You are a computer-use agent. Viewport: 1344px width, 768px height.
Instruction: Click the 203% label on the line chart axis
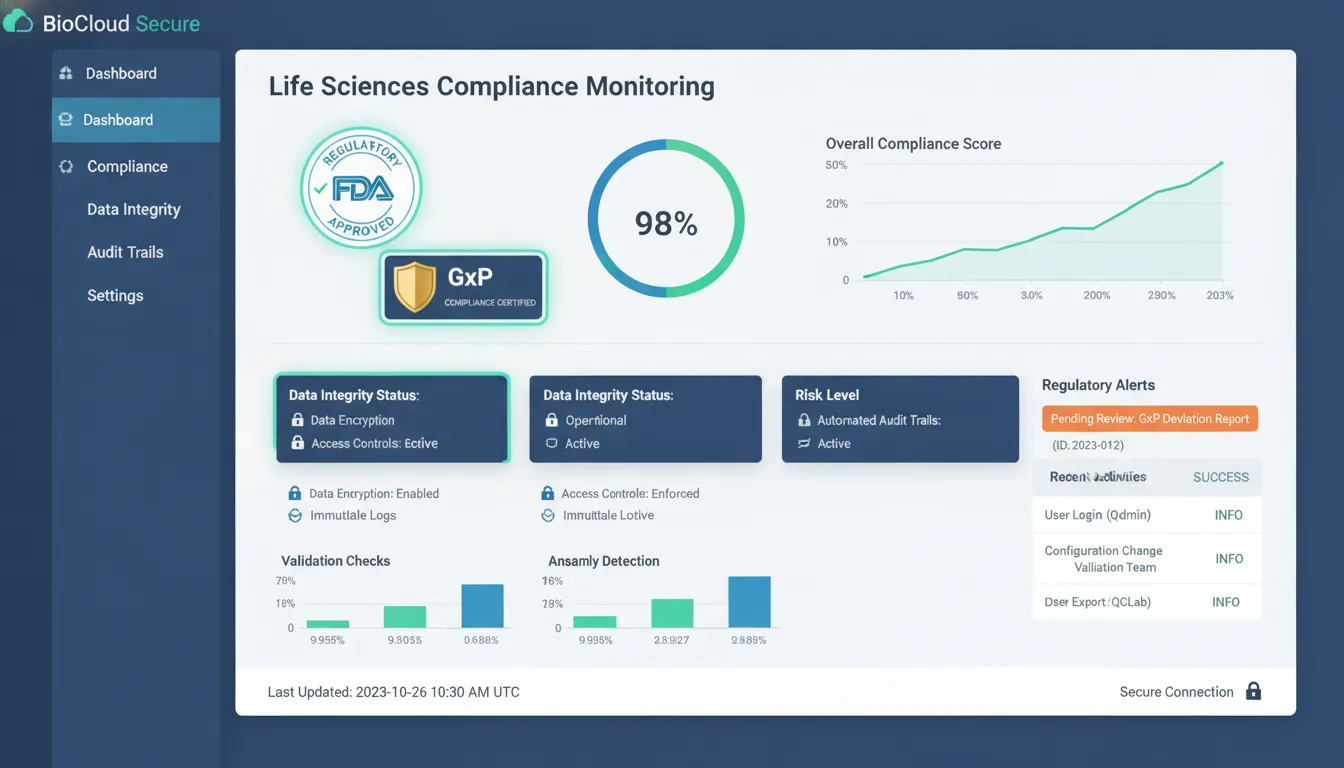click(1220, 296)
